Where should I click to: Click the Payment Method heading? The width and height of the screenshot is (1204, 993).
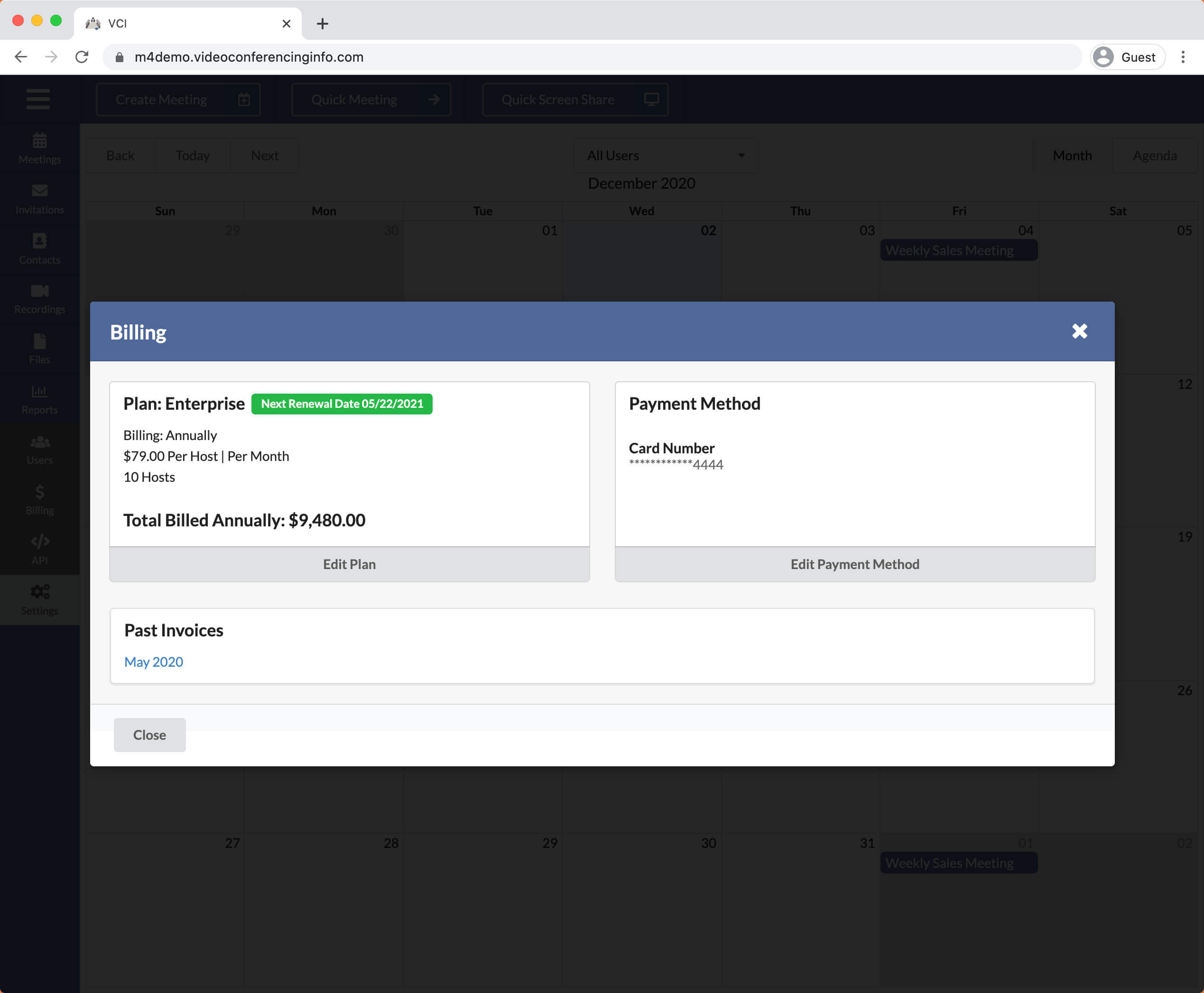[694, 404]
